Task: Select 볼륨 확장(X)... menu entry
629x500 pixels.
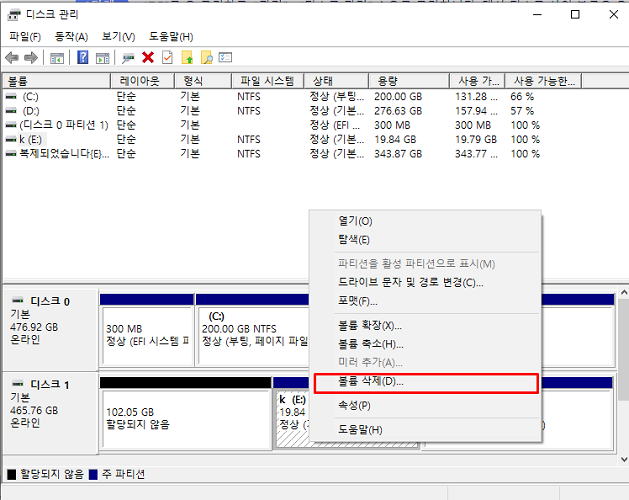Action: pos(426,325)
